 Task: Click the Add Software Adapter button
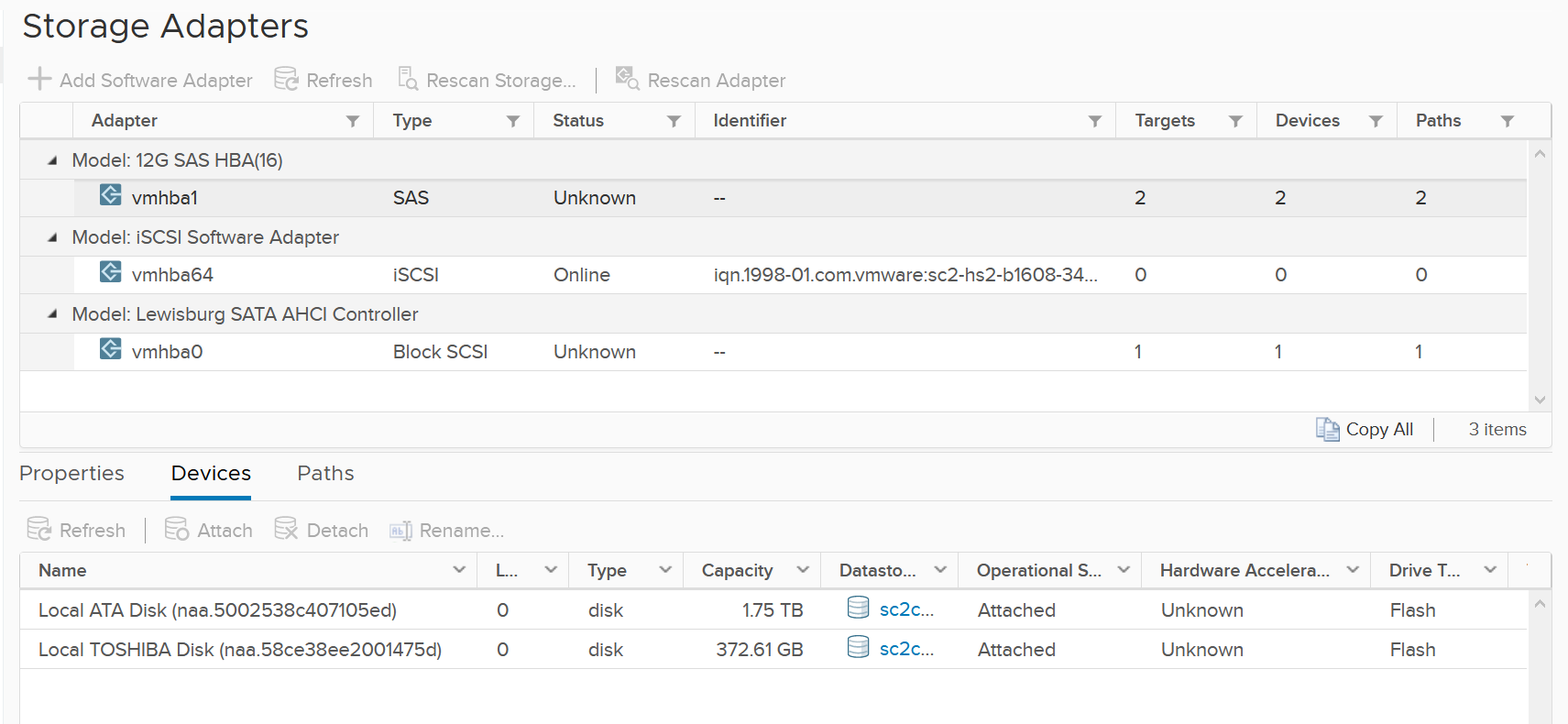(140, 80)
